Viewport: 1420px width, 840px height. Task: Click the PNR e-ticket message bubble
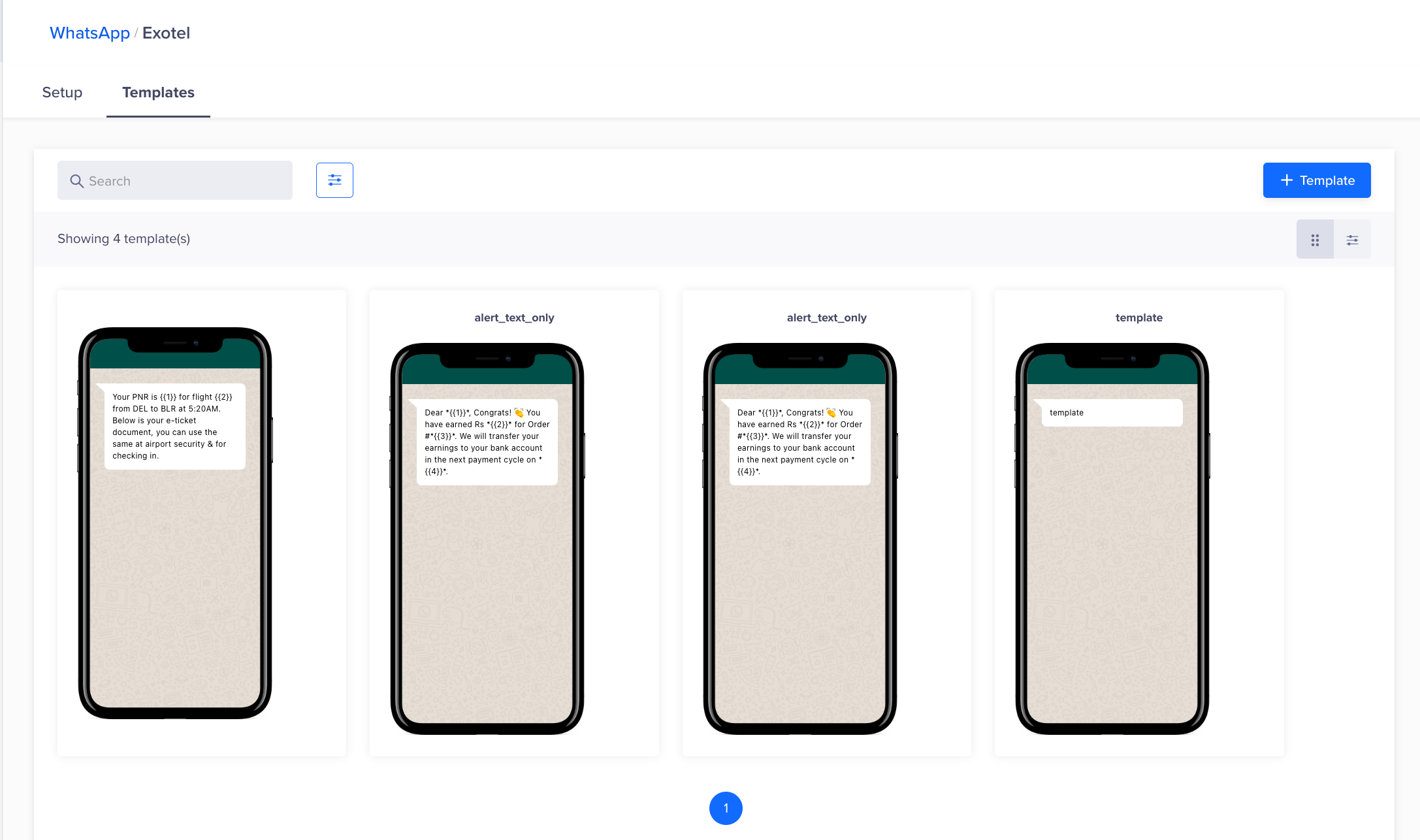(174, 426)
